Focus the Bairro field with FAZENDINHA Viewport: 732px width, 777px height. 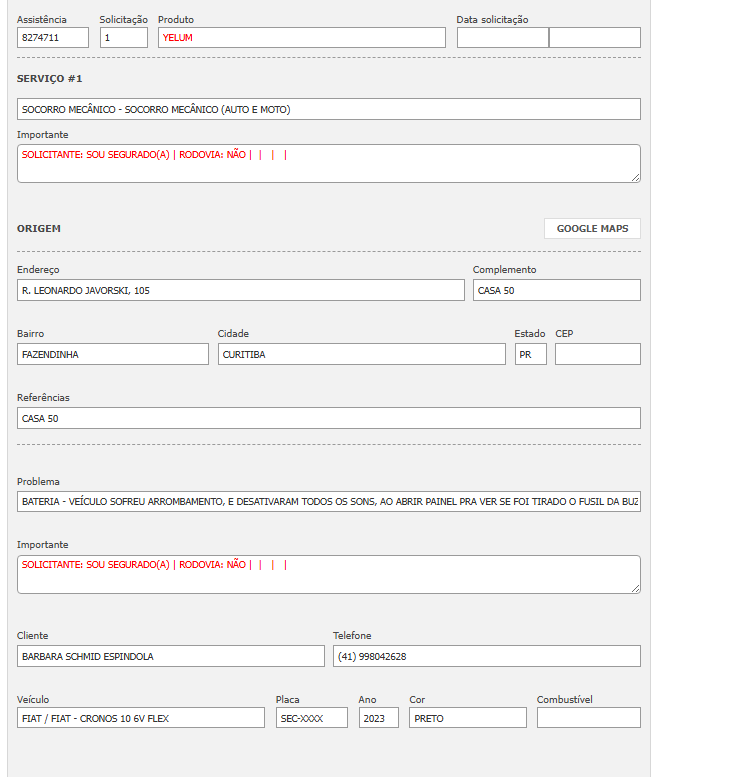pyautogui.click(x=113, y=354)
